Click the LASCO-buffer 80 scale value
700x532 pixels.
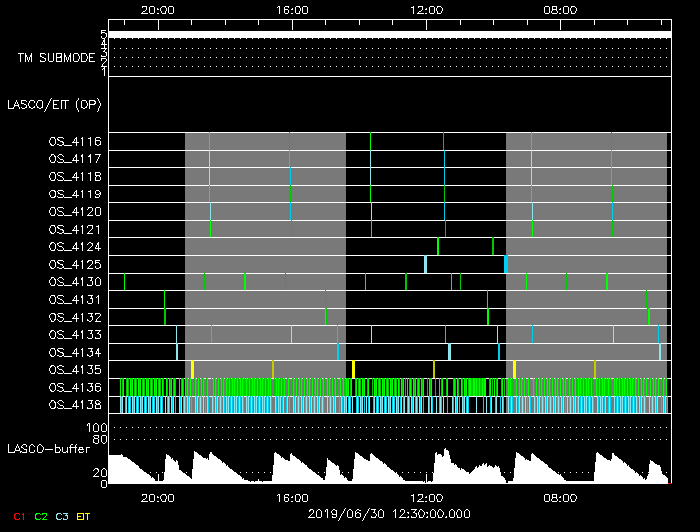[x=100, y=440]
